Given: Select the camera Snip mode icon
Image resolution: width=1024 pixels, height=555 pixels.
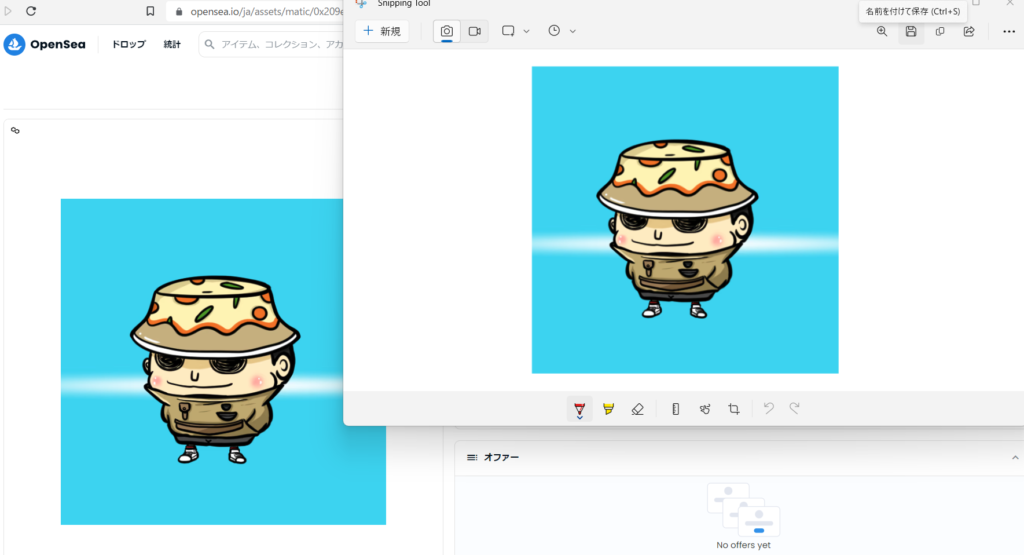Looking at the screenshot, I should point(447,31).
